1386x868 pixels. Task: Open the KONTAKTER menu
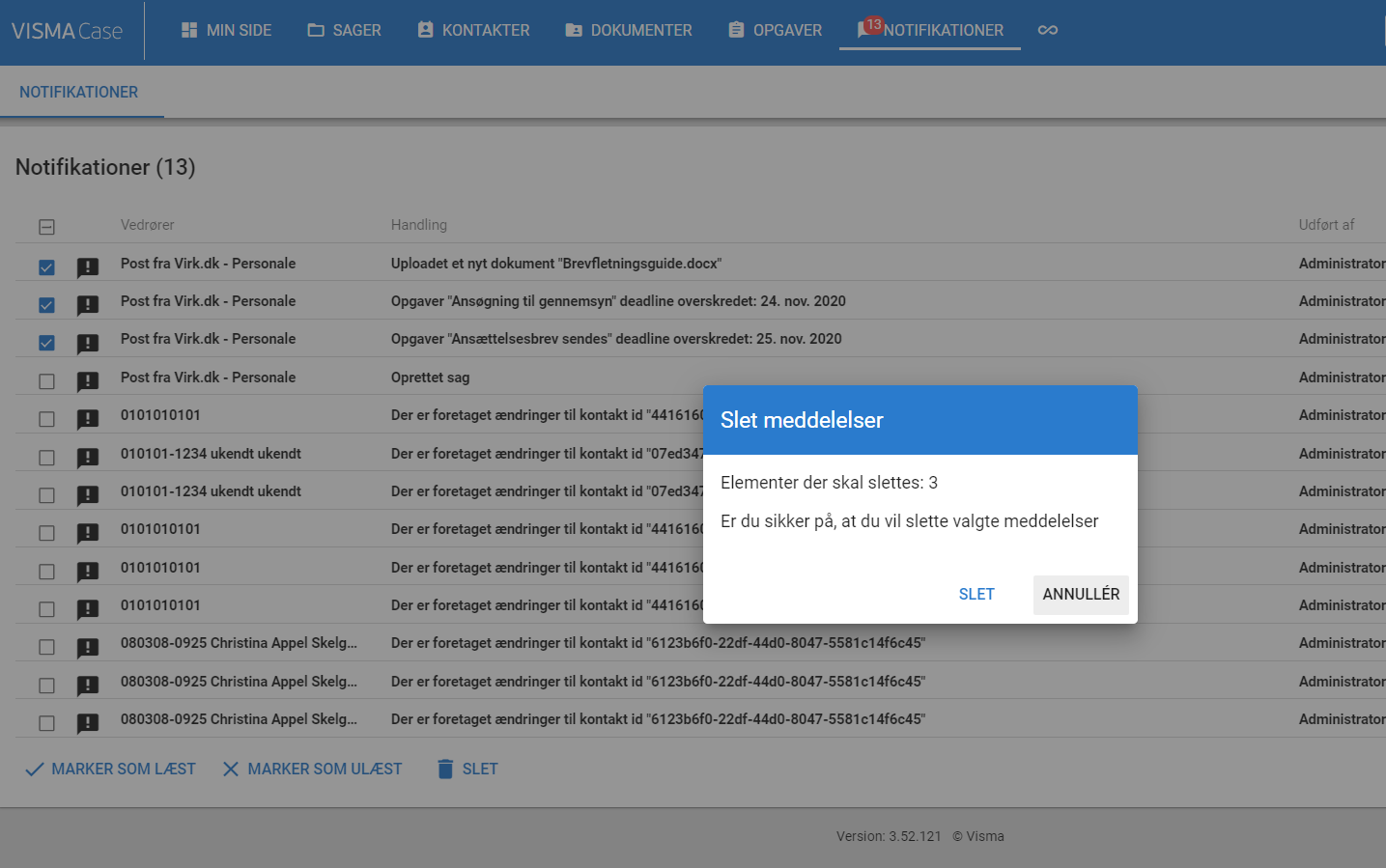point(473,30)
